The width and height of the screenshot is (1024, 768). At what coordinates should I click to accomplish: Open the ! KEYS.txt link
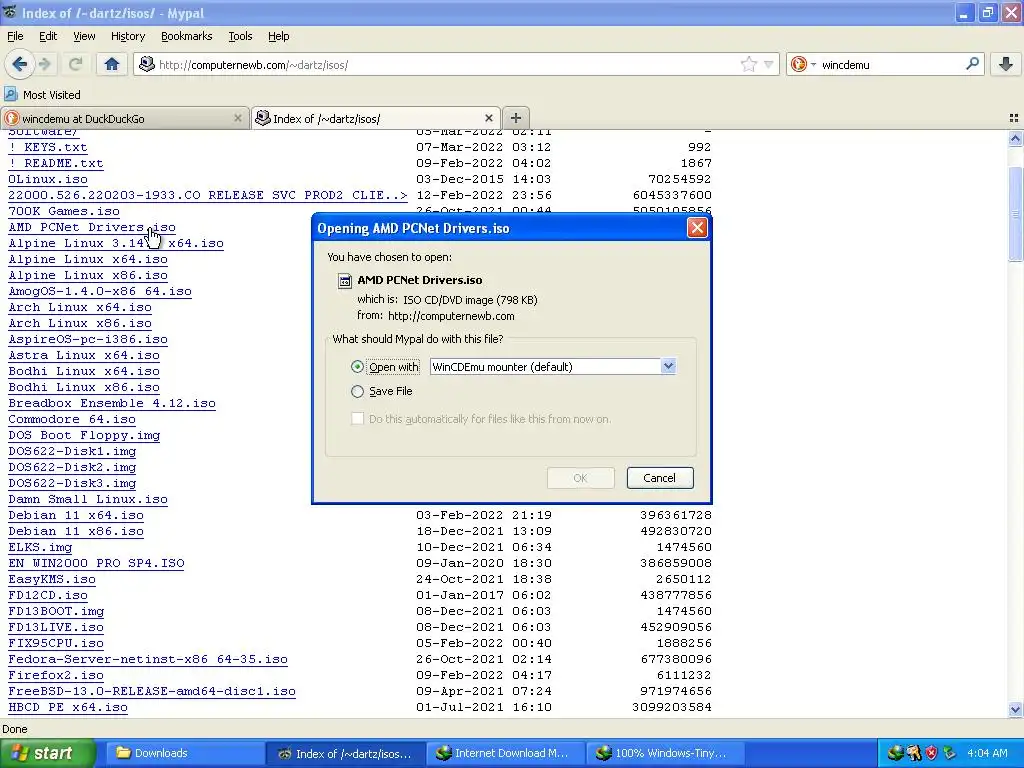tap(48, 147)
